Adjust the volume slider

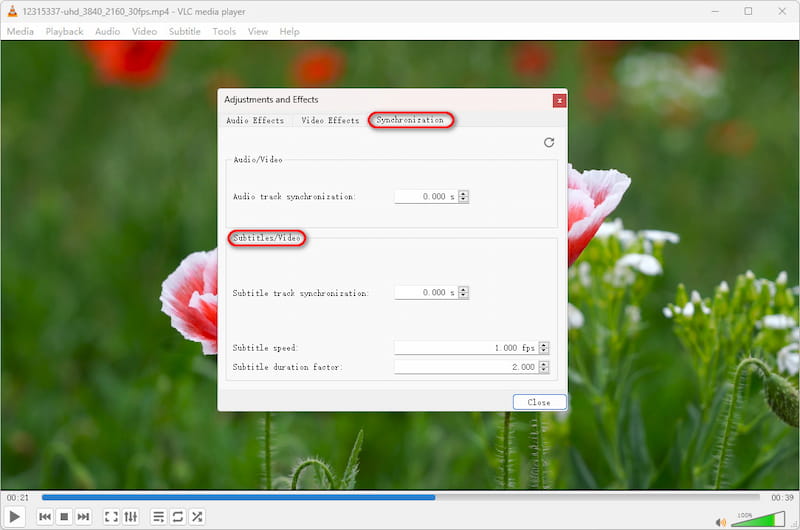click(x=759, y=519)
